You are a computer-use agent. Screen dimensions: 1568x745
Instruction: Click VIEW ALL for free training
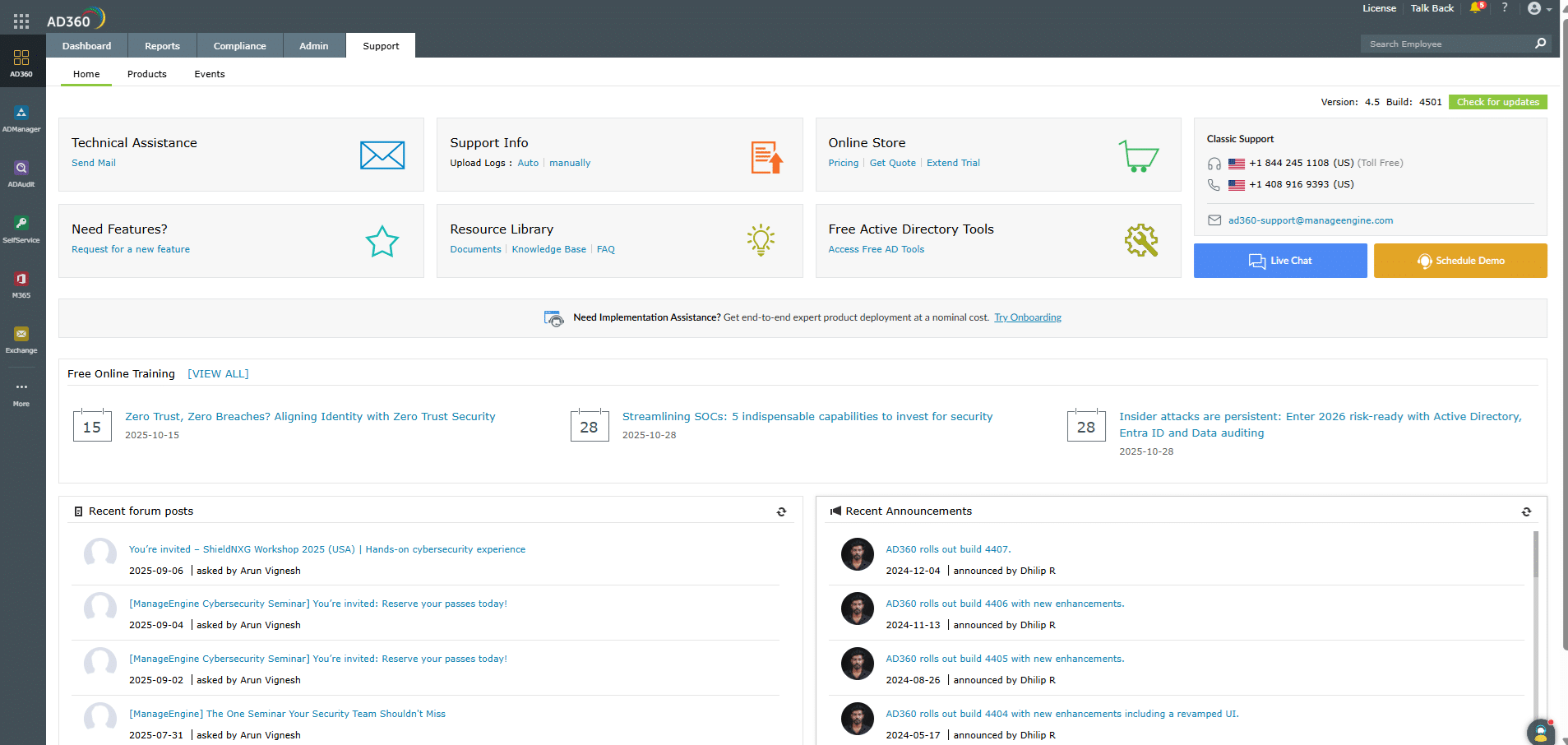pyautogui.click(x=218, y=373)
